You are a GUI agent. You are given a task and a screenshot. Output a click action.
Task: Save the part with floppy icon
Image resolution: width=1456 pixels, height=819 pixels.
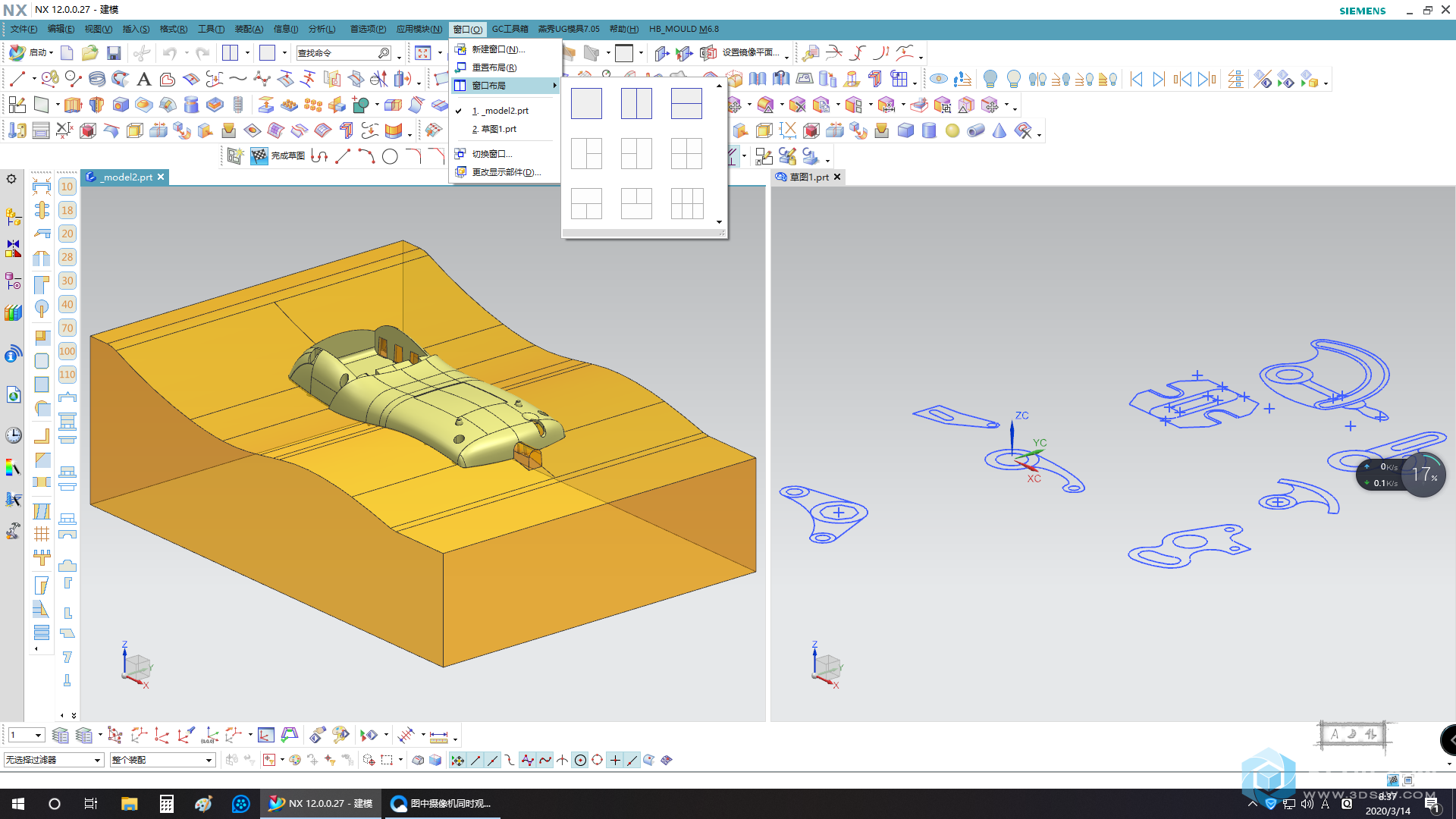pyautogui.click(x=114, y=52)
